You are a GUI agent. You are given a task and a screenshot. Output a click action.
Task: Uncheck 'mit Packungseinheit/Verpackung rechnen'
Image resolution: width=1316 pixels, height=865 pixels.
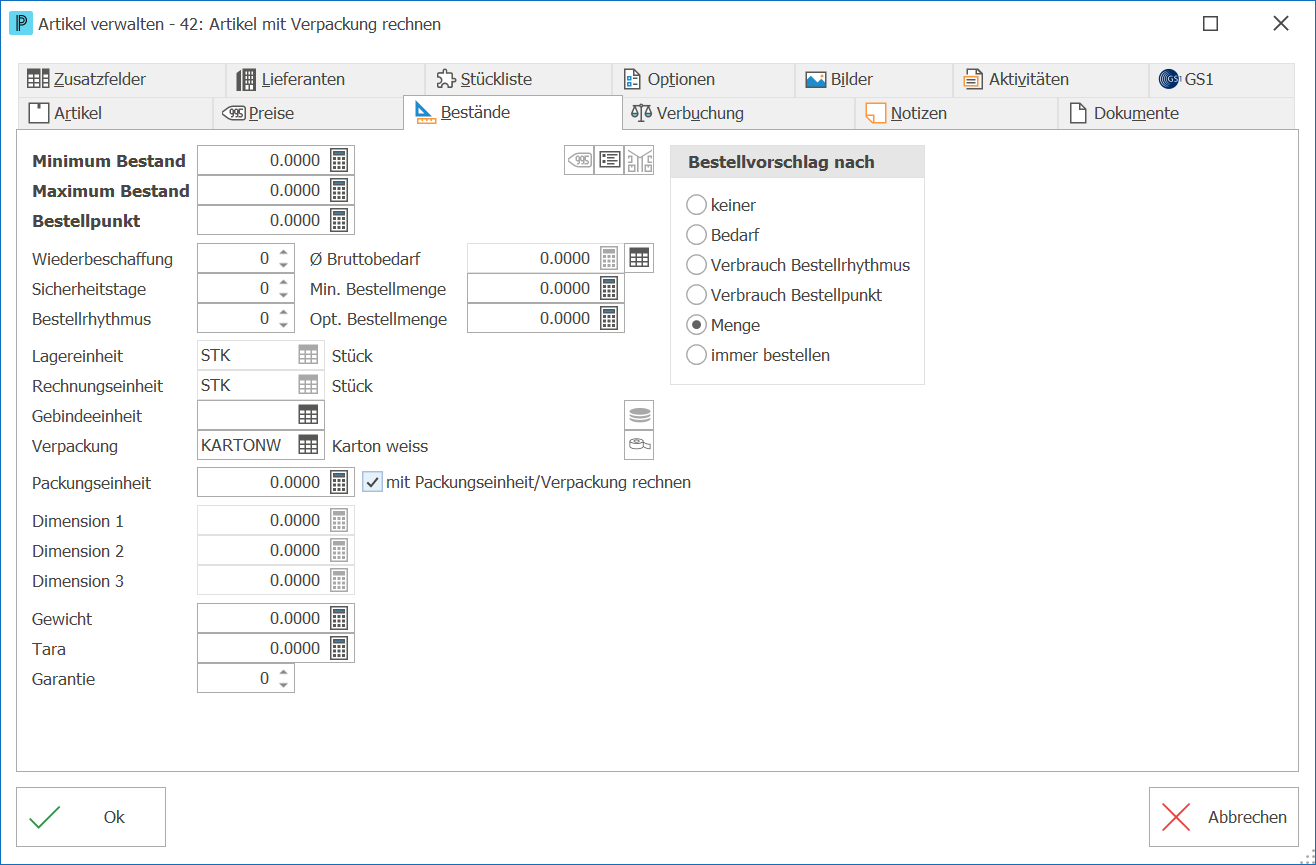click(372, 482)
